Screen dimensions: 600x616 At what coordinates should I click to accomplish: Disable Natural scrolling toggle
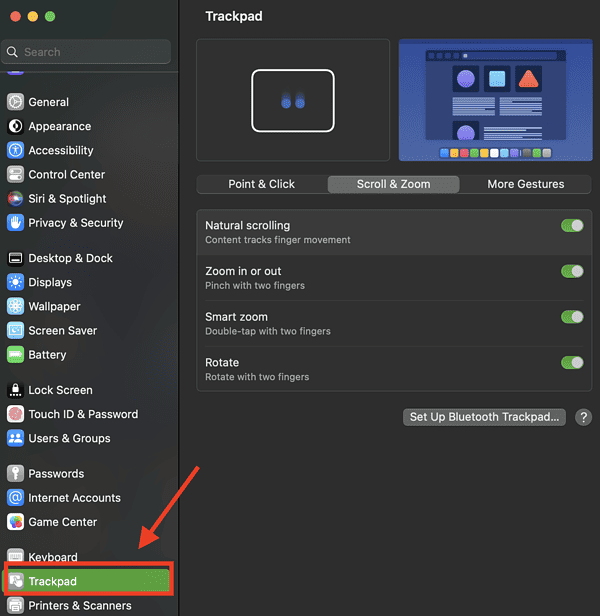point(572,226)
